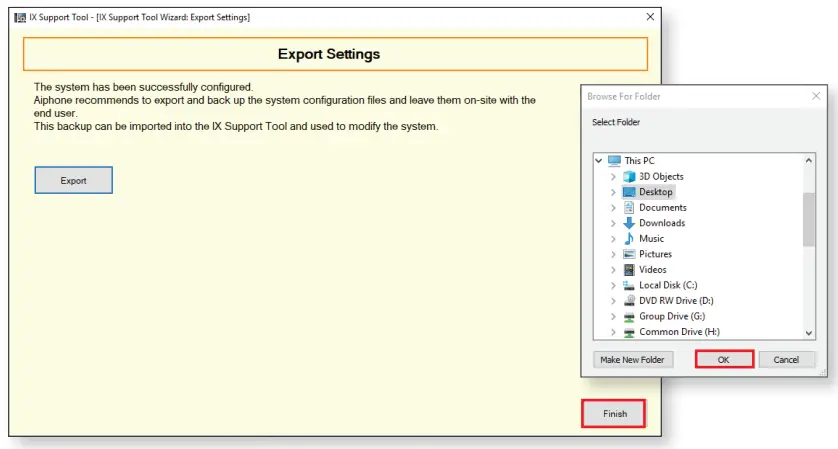This screenshot has height=449, width=838.
Task: Select the Videos film icon
Action: coord(630,269)
